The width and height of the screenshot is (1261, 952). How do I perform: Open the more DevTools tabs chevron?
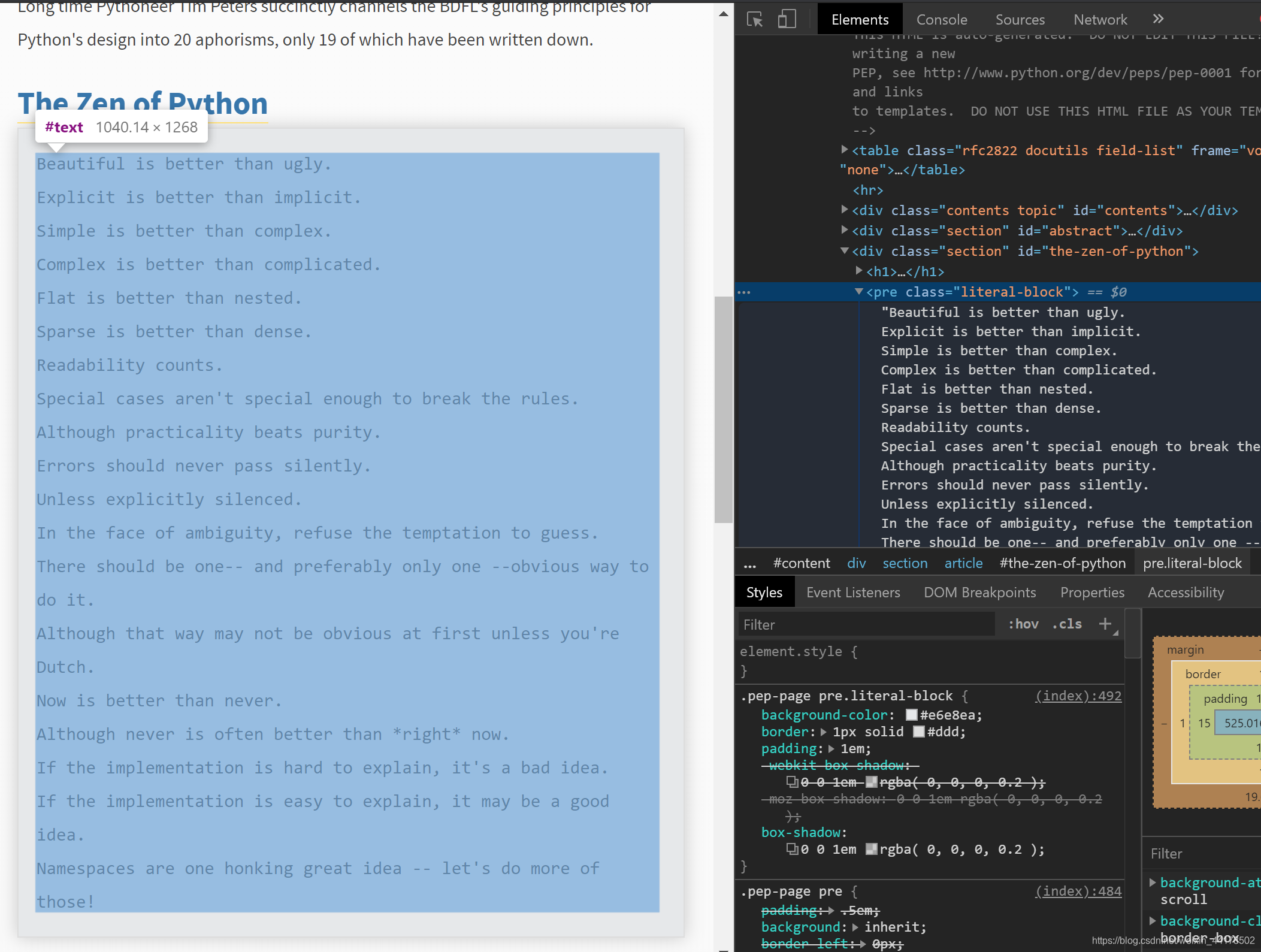click(1158, 19)
